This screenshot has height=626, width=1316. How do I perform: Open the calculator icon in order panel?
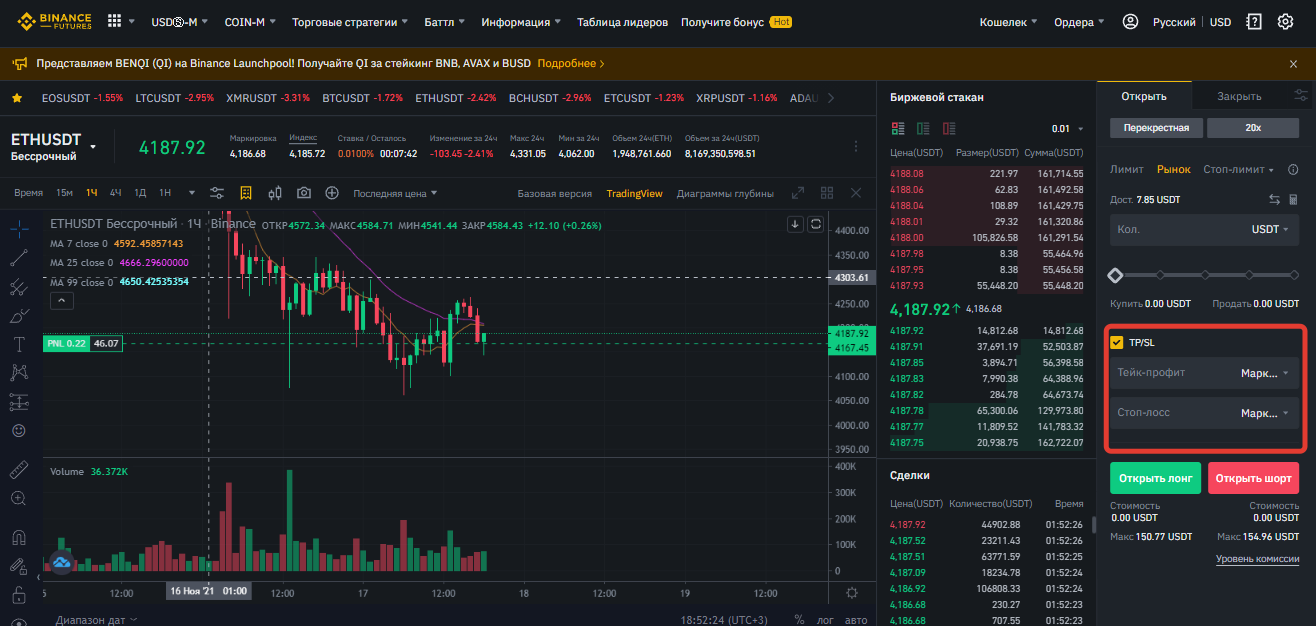1293,200
